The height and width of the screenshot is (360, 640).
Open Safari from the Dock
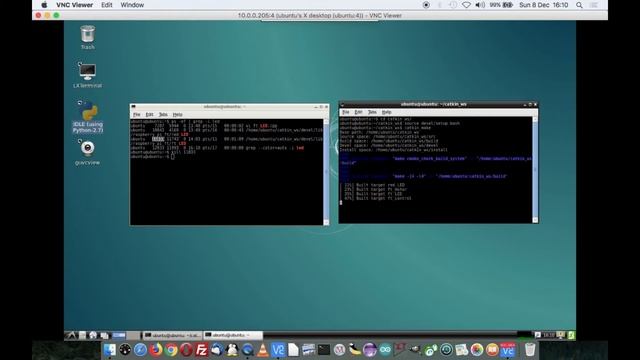[140, 350]
